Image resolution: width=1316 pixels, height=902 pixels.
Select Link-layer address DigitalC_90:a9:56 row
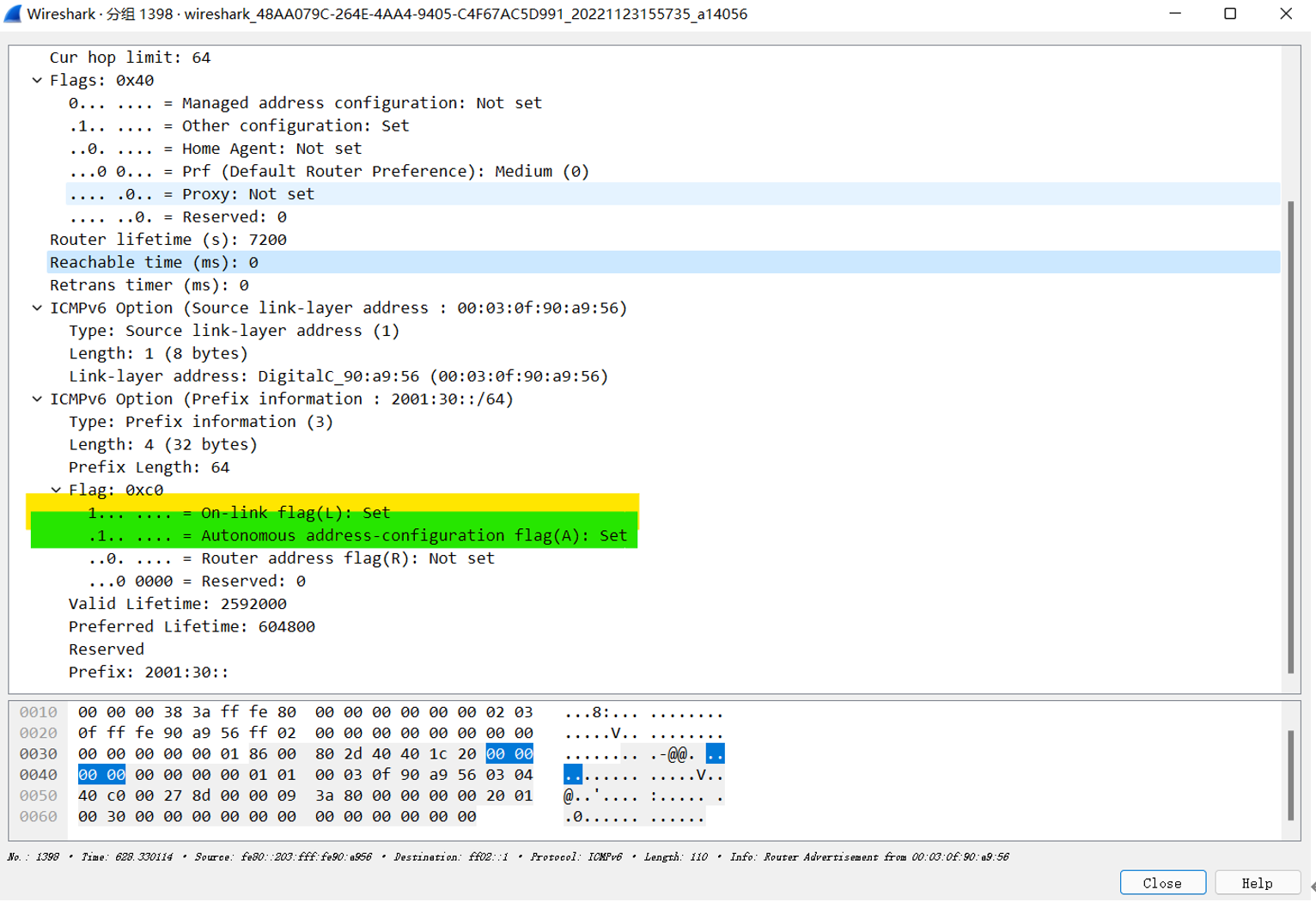pyautogui.click(x=673, y=376)
